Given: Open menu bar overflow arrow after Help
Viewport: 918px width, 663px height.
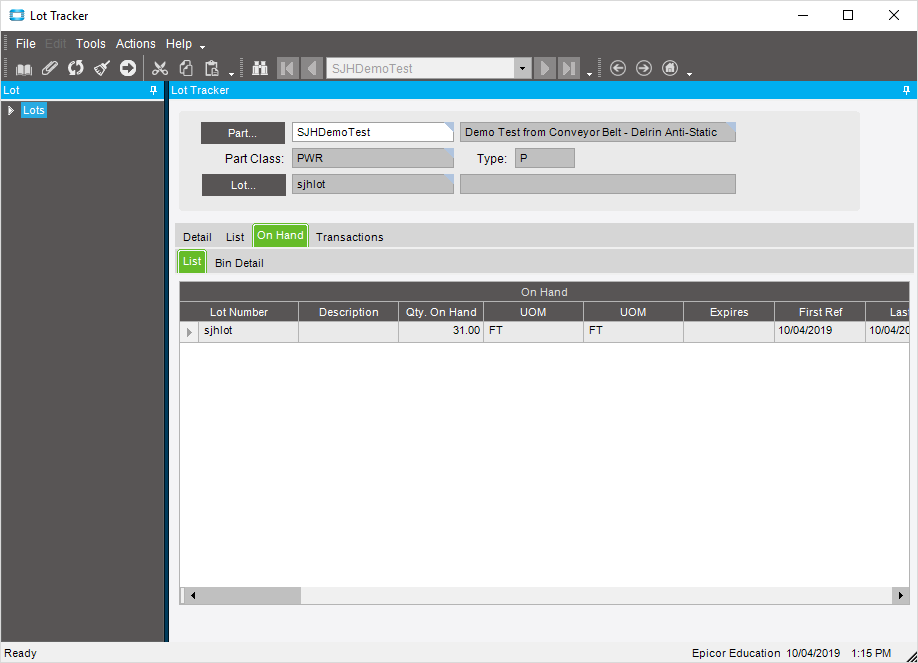Looking at the screenshot, I should point(203,47).
